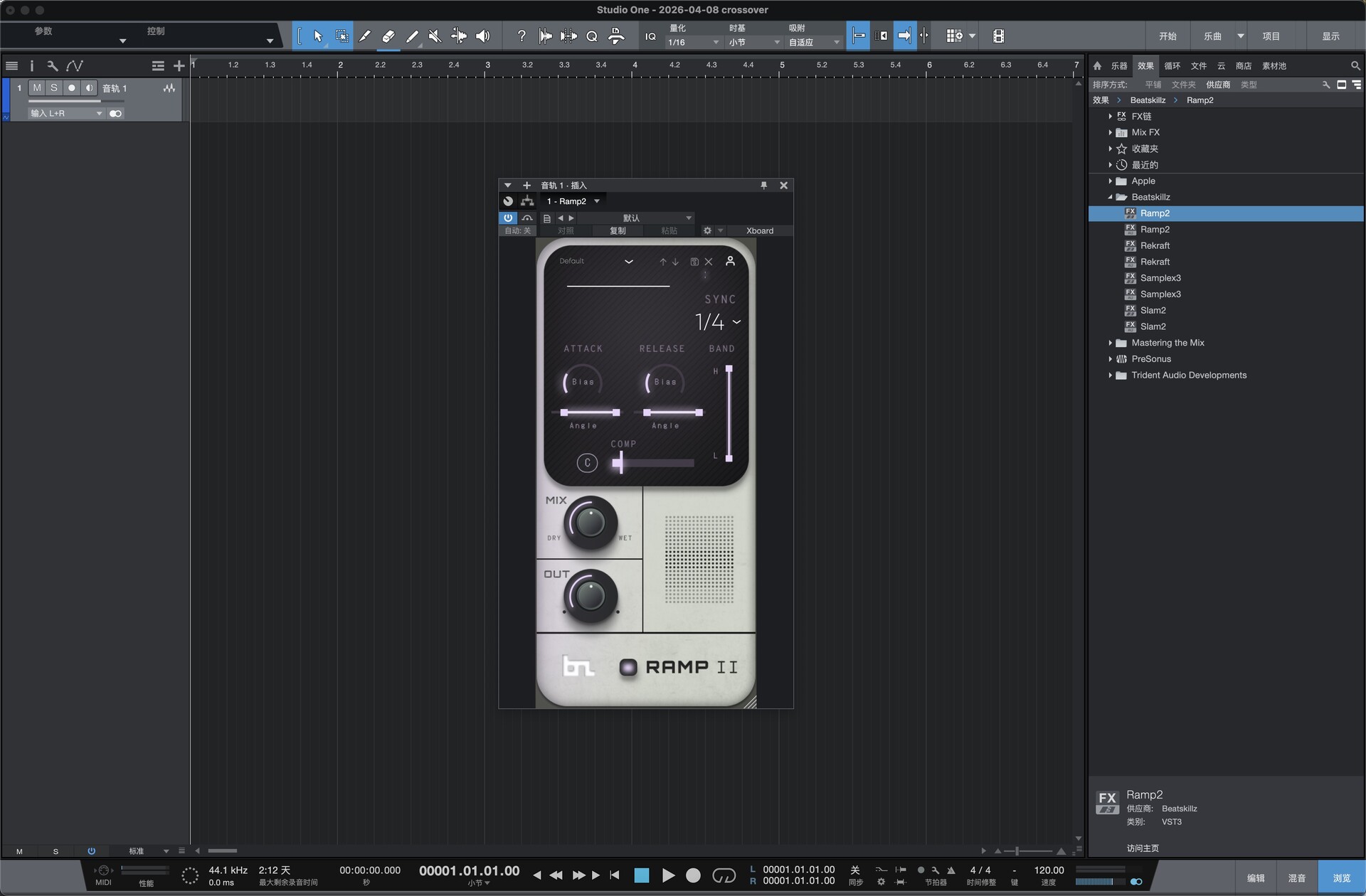Open the wrench options in track list

(x=52, y=66)
